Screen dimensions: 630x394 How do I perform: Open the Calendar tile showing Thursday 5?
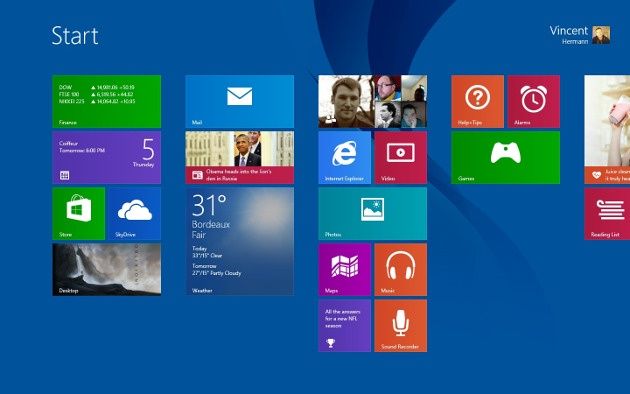click(x=106, y=157)
